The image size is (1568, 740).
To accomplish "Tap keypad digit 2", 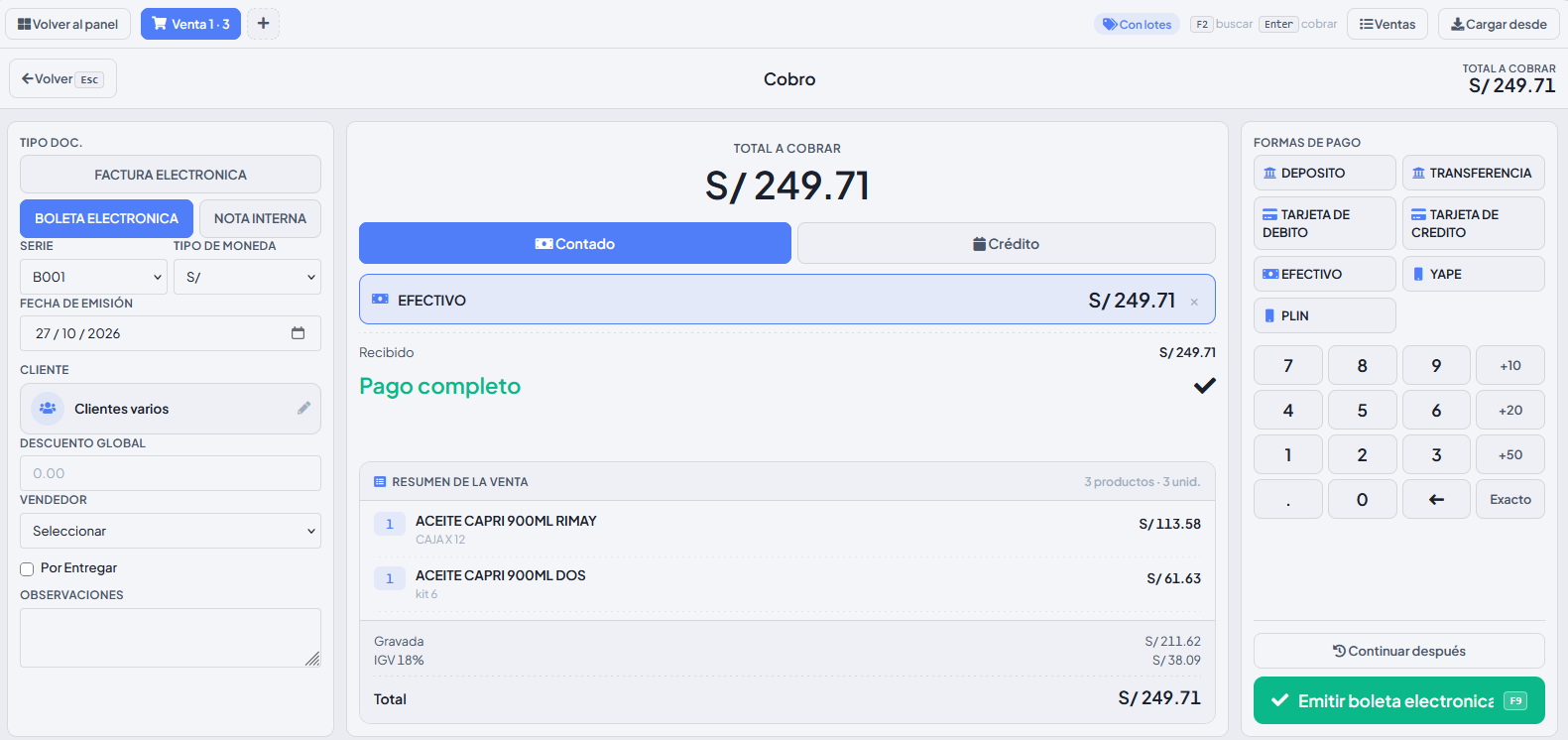I will tap(1363, 454).
